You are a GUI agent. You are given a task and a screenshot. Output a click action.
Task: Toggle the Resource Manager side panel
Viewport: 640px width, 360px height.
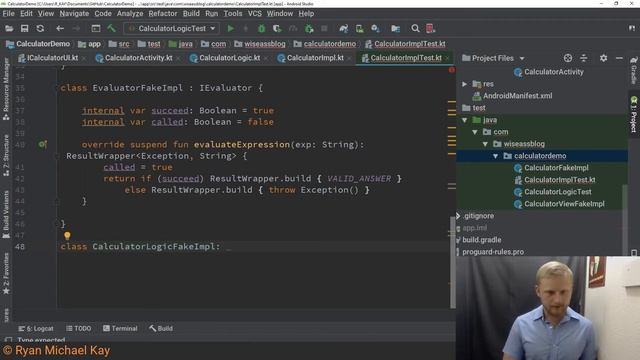click(x=6, y=89)
